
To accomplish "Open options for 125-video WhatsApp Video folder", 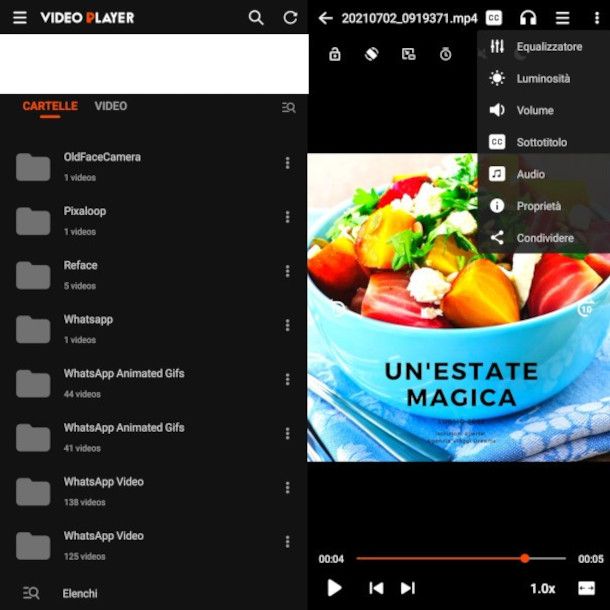I will [x=287, y=542].
